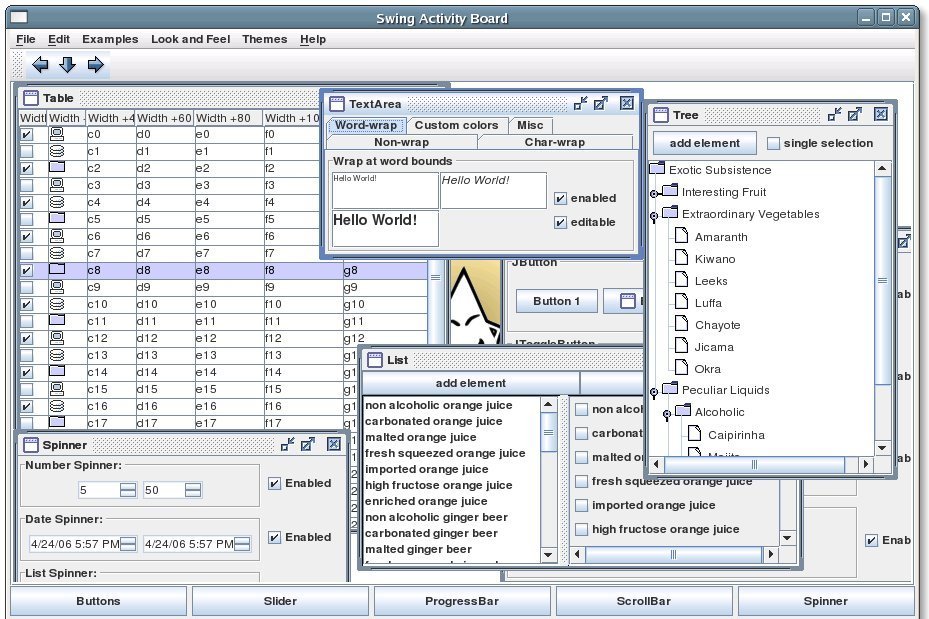The width and height of the screenshot is (929, 619).
Task: Click the down arrow toolbar icon
Action: click(68, 65)
